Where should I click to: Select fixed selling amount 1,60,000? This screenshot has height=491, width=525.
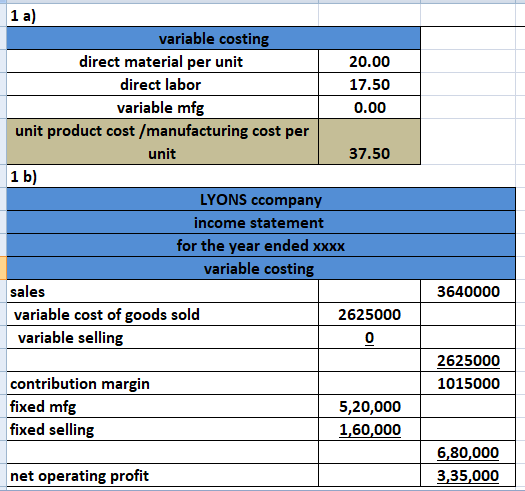[x=369, y=429]
